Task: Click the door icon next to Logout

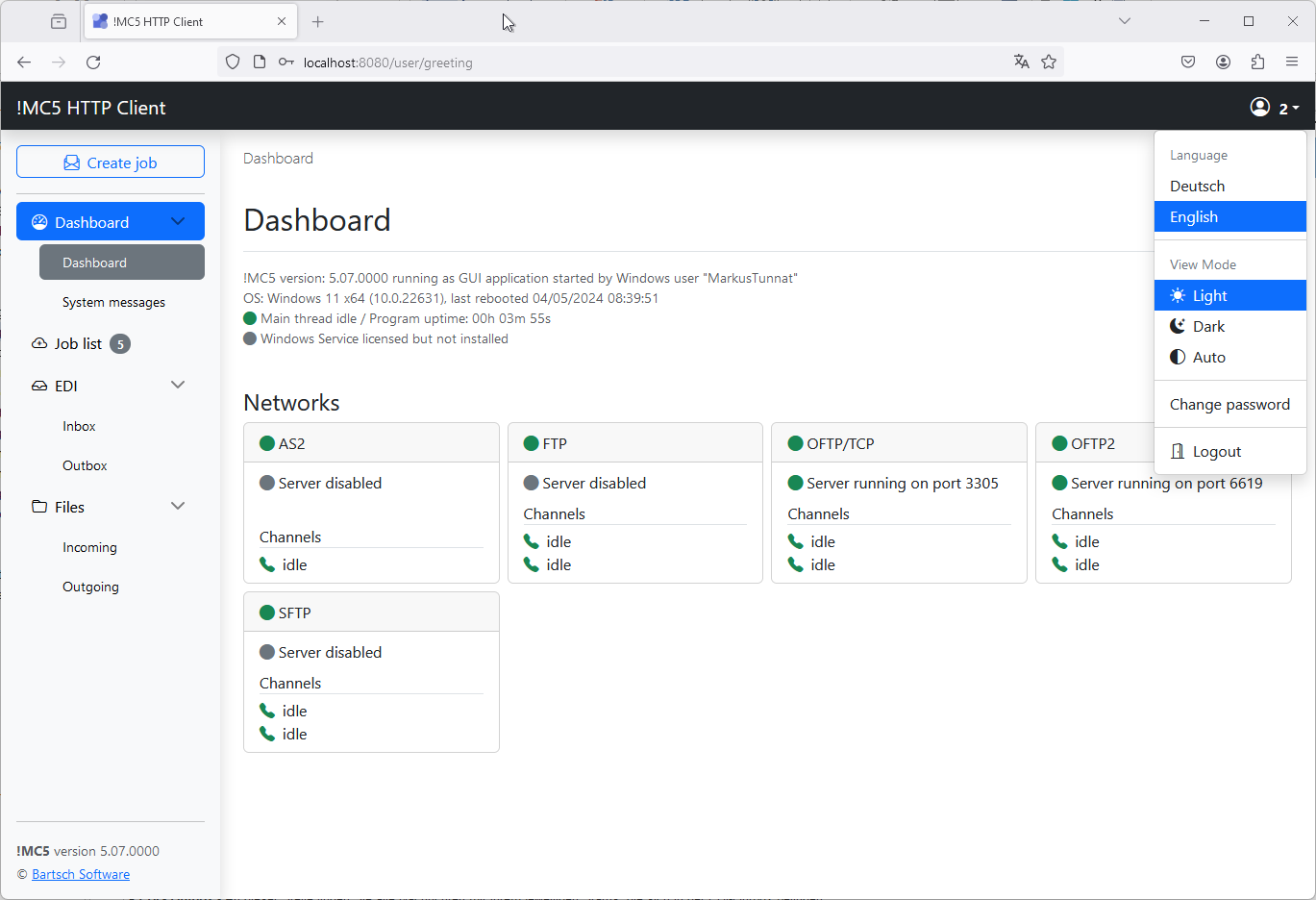Action: [1178, 451]
